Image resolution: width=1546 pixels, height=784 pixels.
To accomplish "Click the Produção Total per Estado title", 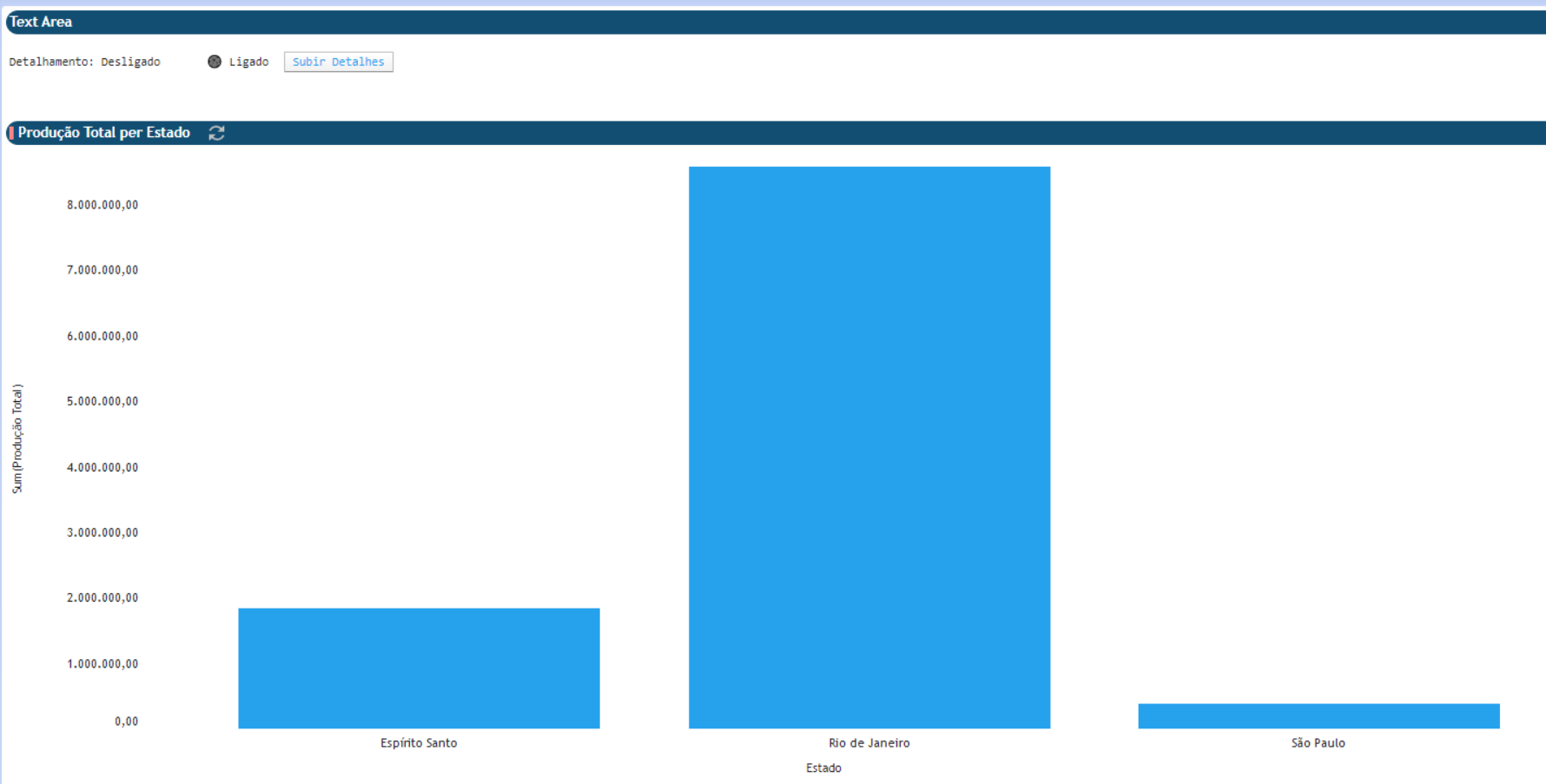I will click(x=103, y=133).
